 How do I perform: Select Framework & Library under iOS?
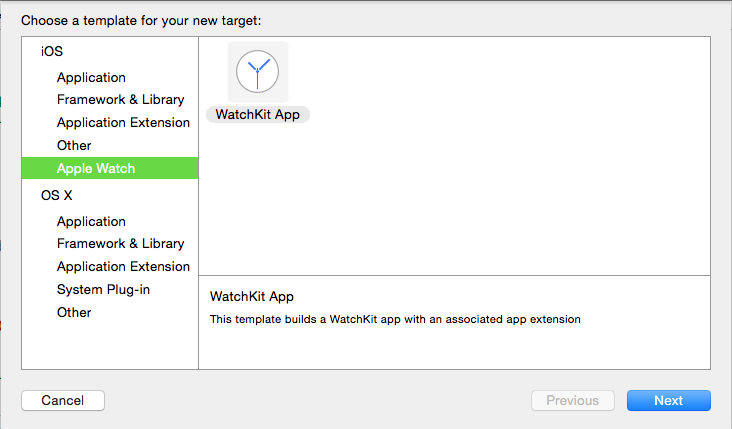click(120, 99)
